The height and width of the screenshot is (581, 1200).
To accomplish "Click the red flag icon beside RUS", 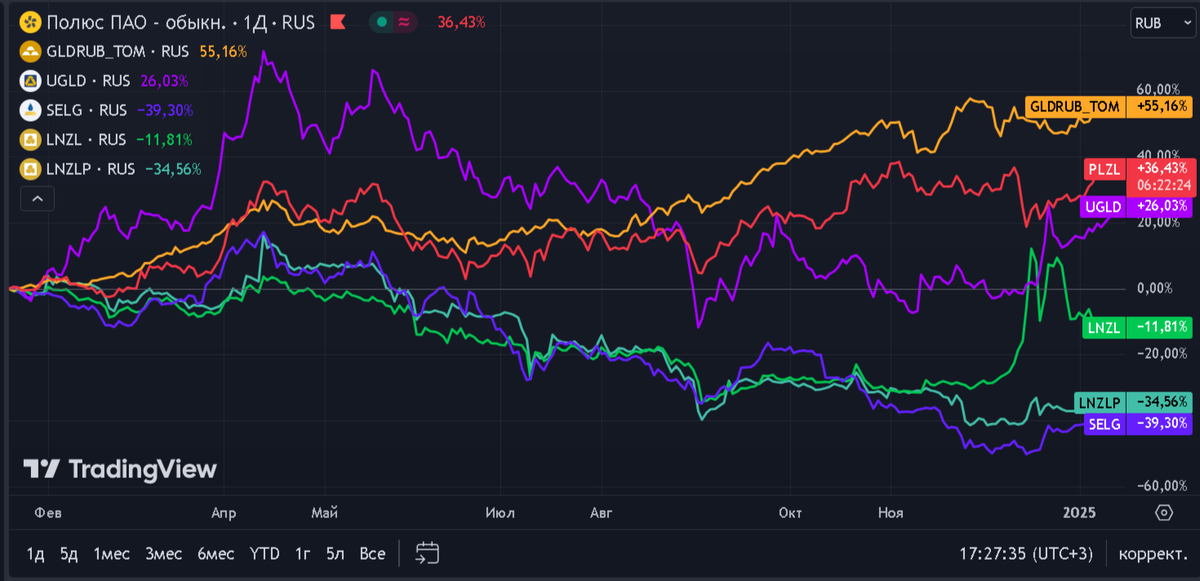I will 338,22.
